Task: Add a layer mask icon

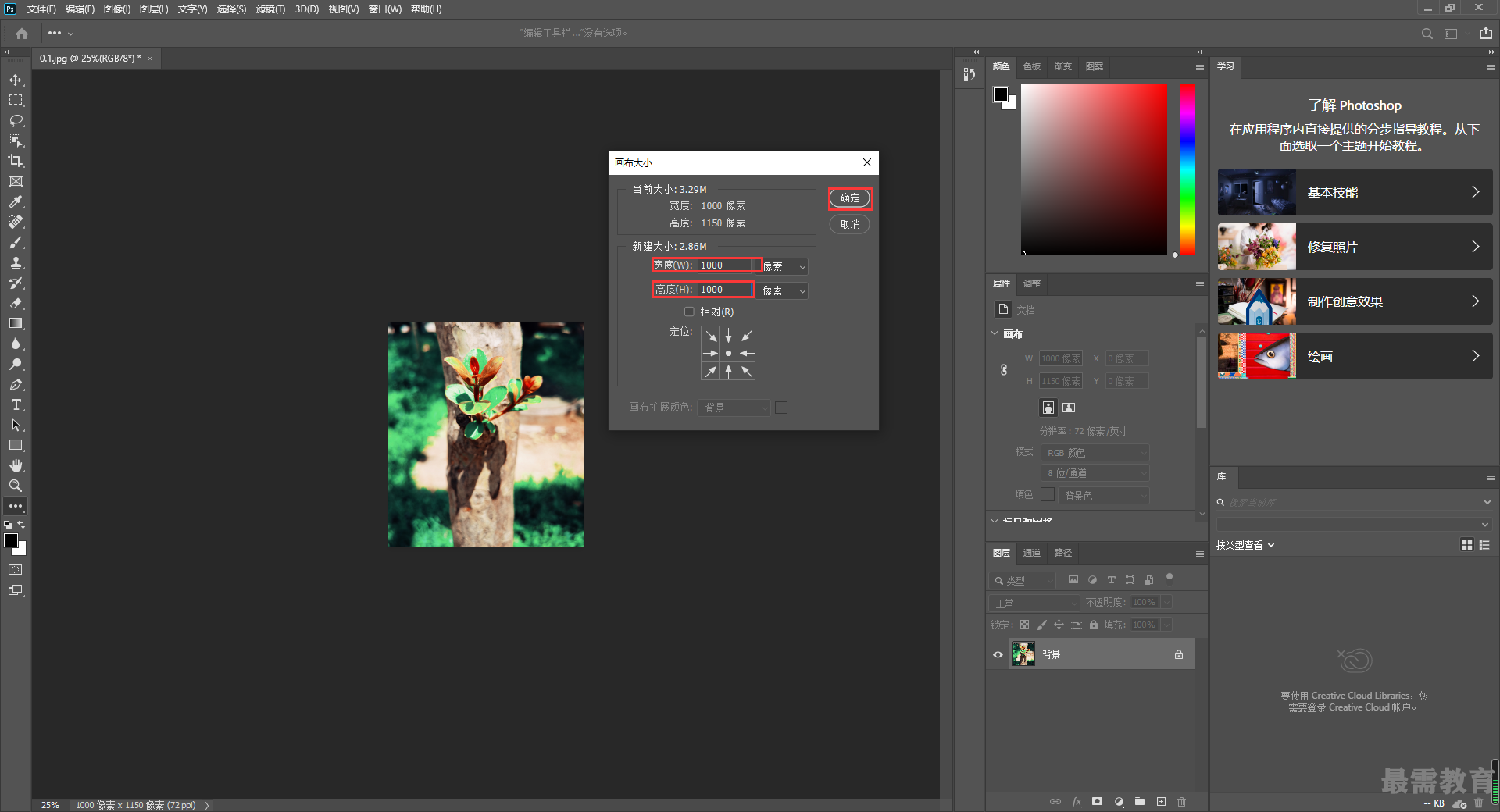Action: [1098, 802]
